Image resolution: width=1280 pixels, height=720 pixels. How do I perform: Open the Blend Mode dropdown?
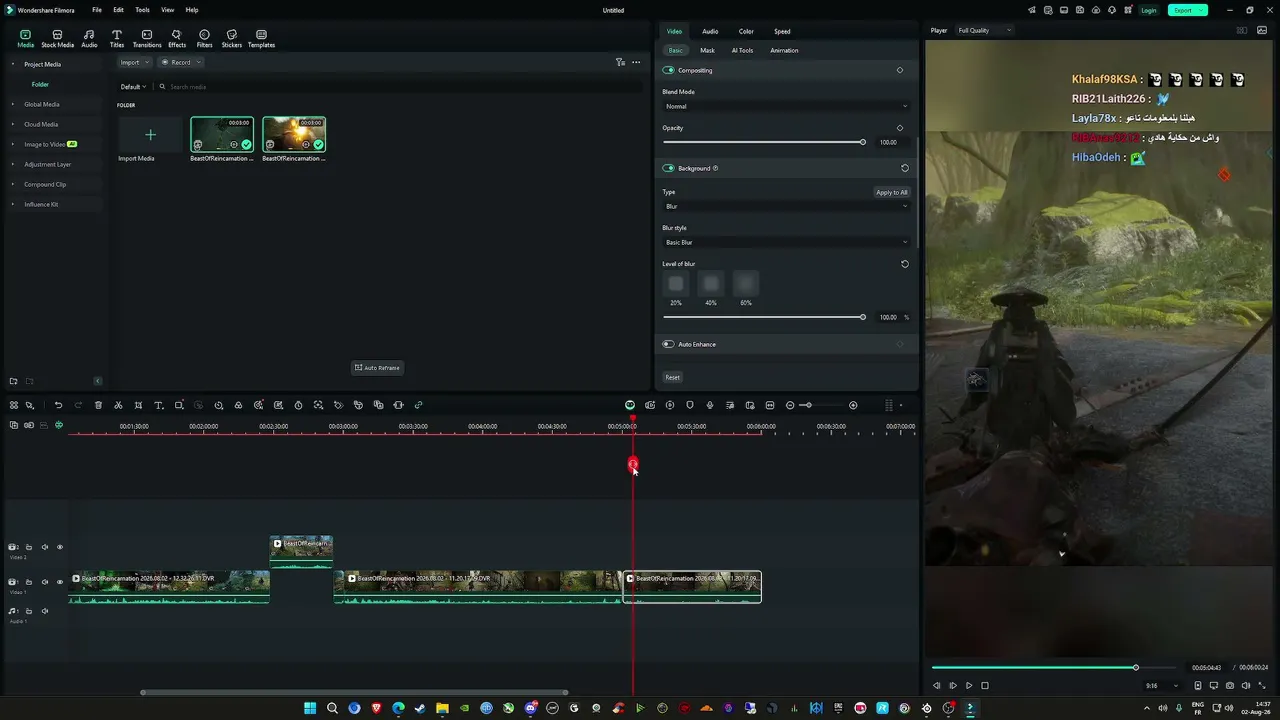(x=786, y=106)
